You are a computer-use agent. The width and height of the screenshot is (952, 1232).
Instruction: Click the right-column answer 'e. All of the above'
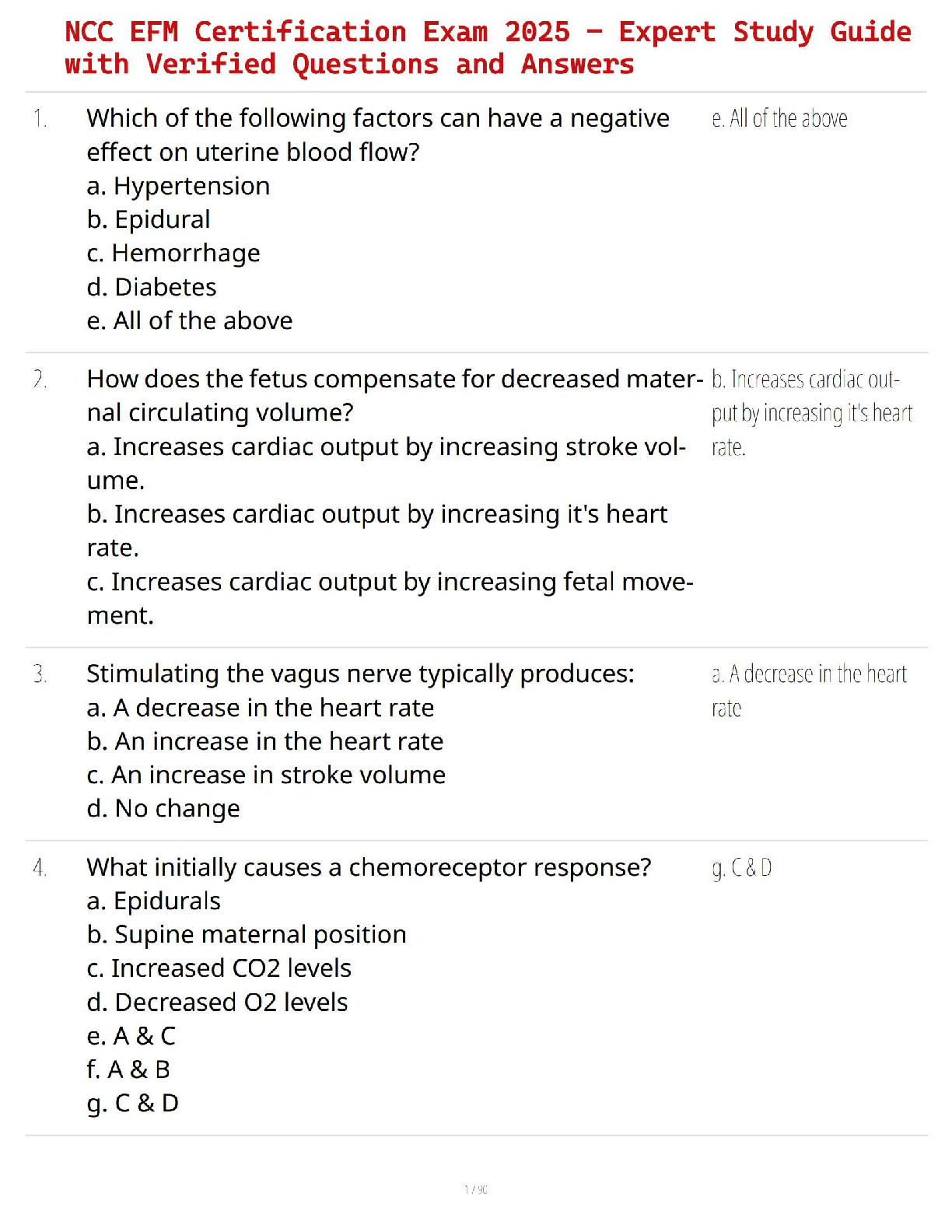tap(779, 119)
